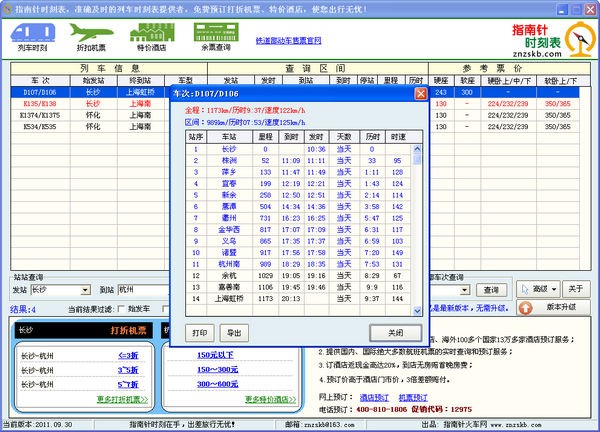Toggle the 始发车 filter checkbox
The width and height of the screenshot is (600, 432).
click(x=122, y=308)
